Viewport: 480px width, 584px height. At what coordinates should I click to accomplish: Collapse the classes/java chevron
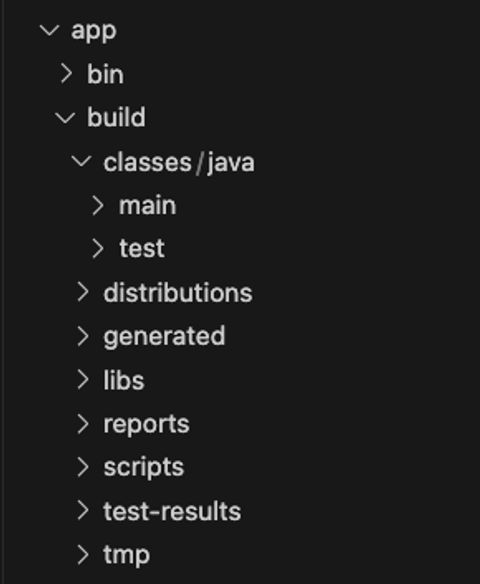82,162
